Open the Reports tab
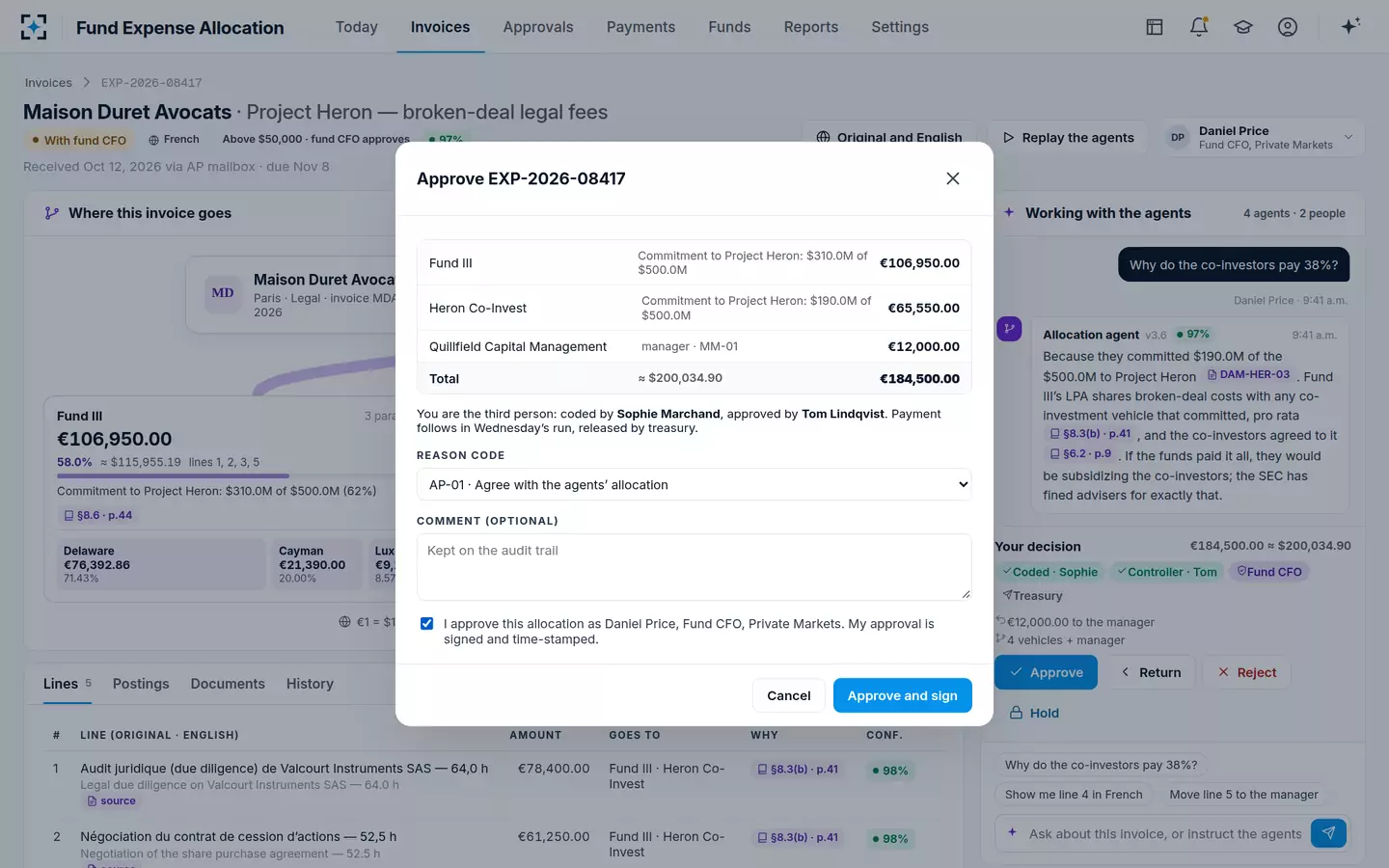The height and width of the screenshot is (868, 1389). (811, 27)
